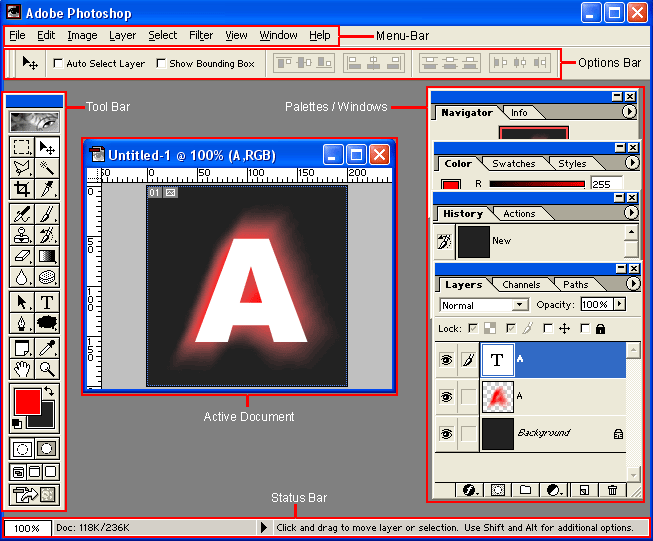Screen dimensions: 653x541
Task: Select the Hand tool
Action: click(x=22, y=369)
